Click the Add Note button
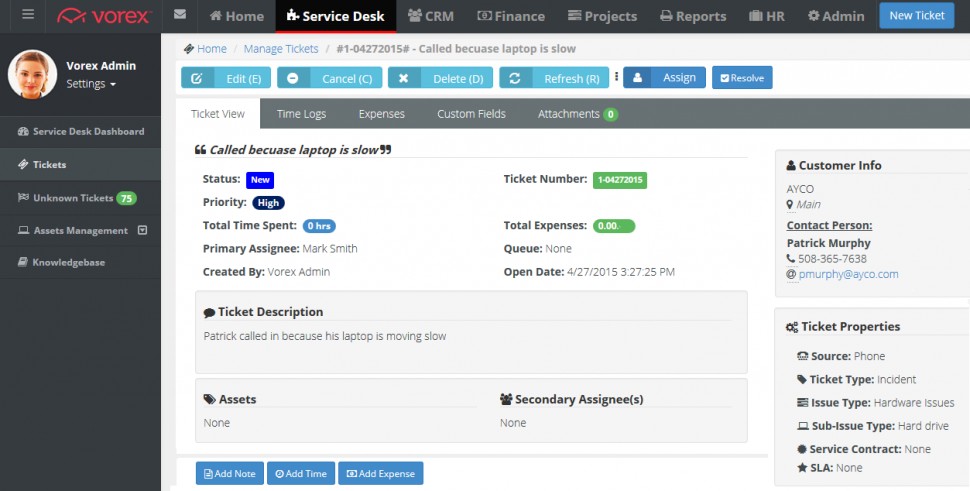970x491 pixels. point(230,473)
